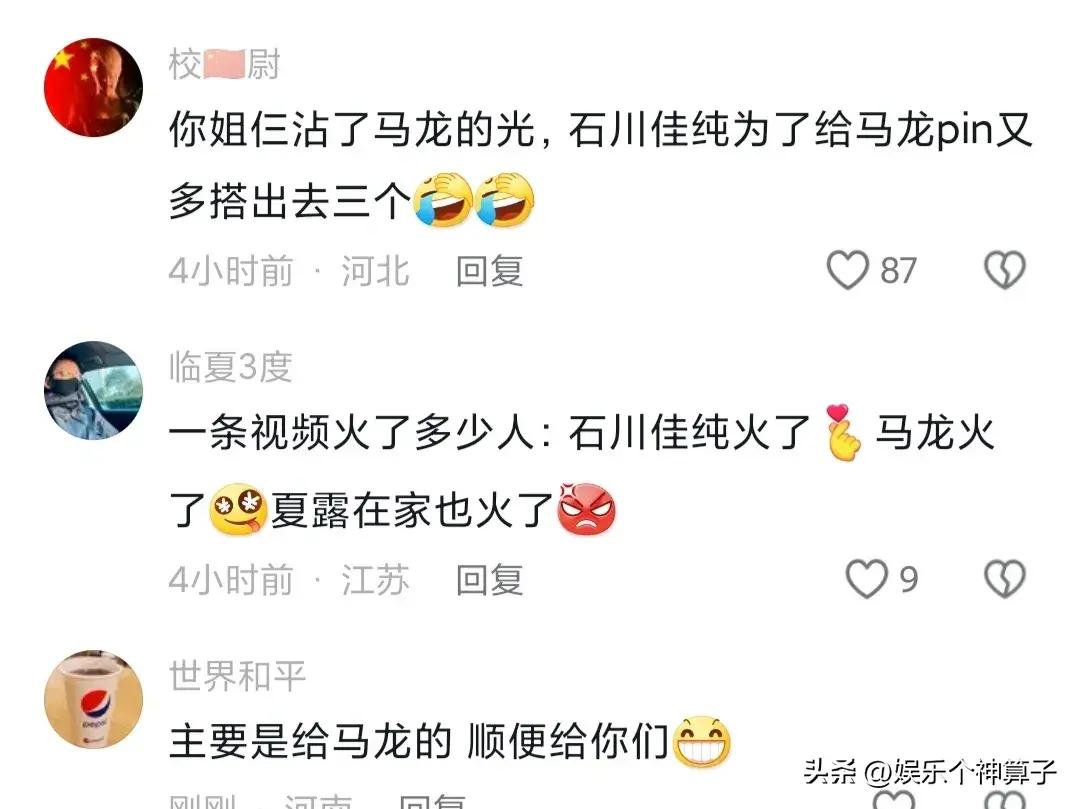Open the red flag avatar profile

point(93,87)
